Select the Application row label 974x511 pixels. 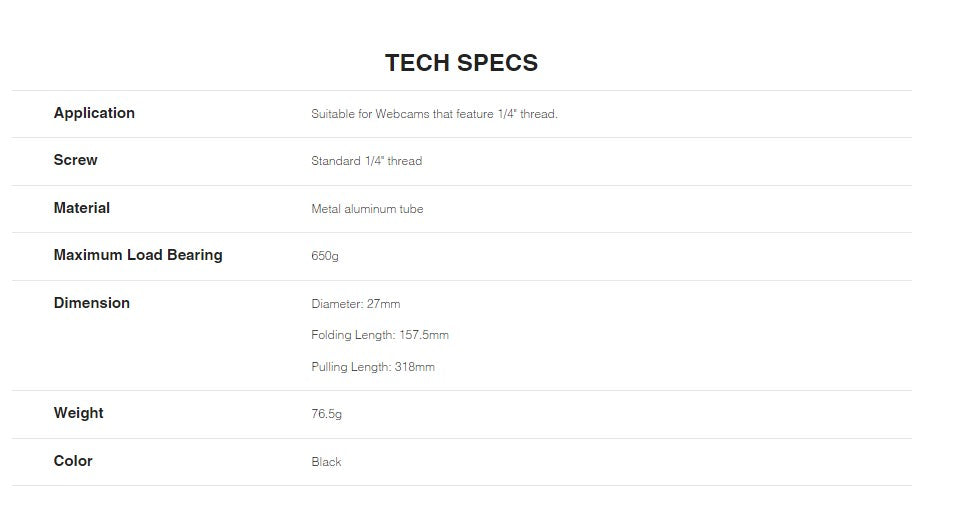[94, 113]
